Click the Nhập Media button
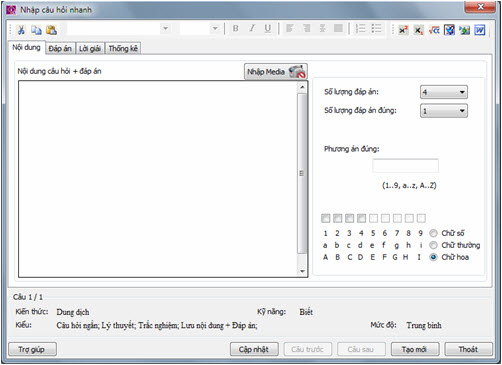 [276, 72]
